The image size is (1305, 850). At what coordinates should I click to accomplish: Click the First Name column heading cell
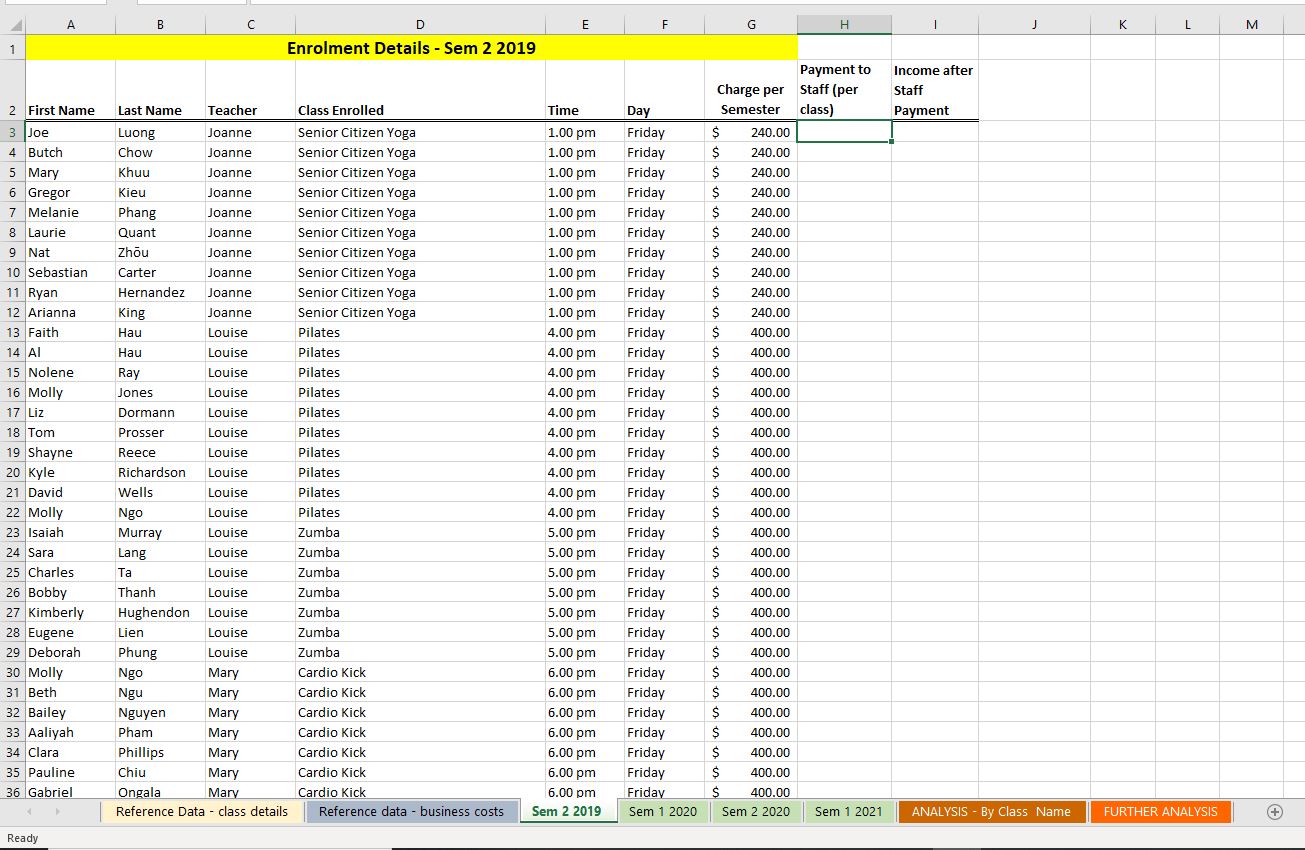click(x=70, y=91)
